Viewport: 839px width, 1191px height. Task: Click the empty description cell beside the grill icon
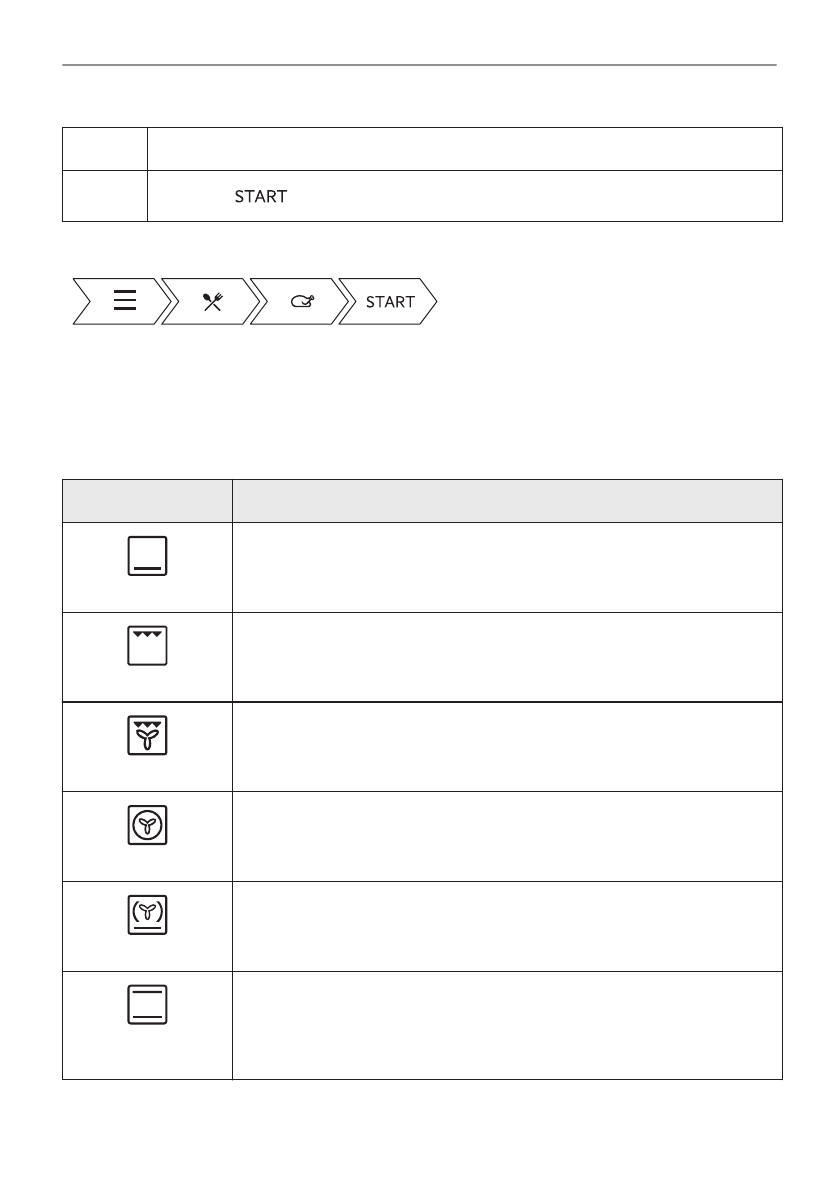(x=506, y=657)
